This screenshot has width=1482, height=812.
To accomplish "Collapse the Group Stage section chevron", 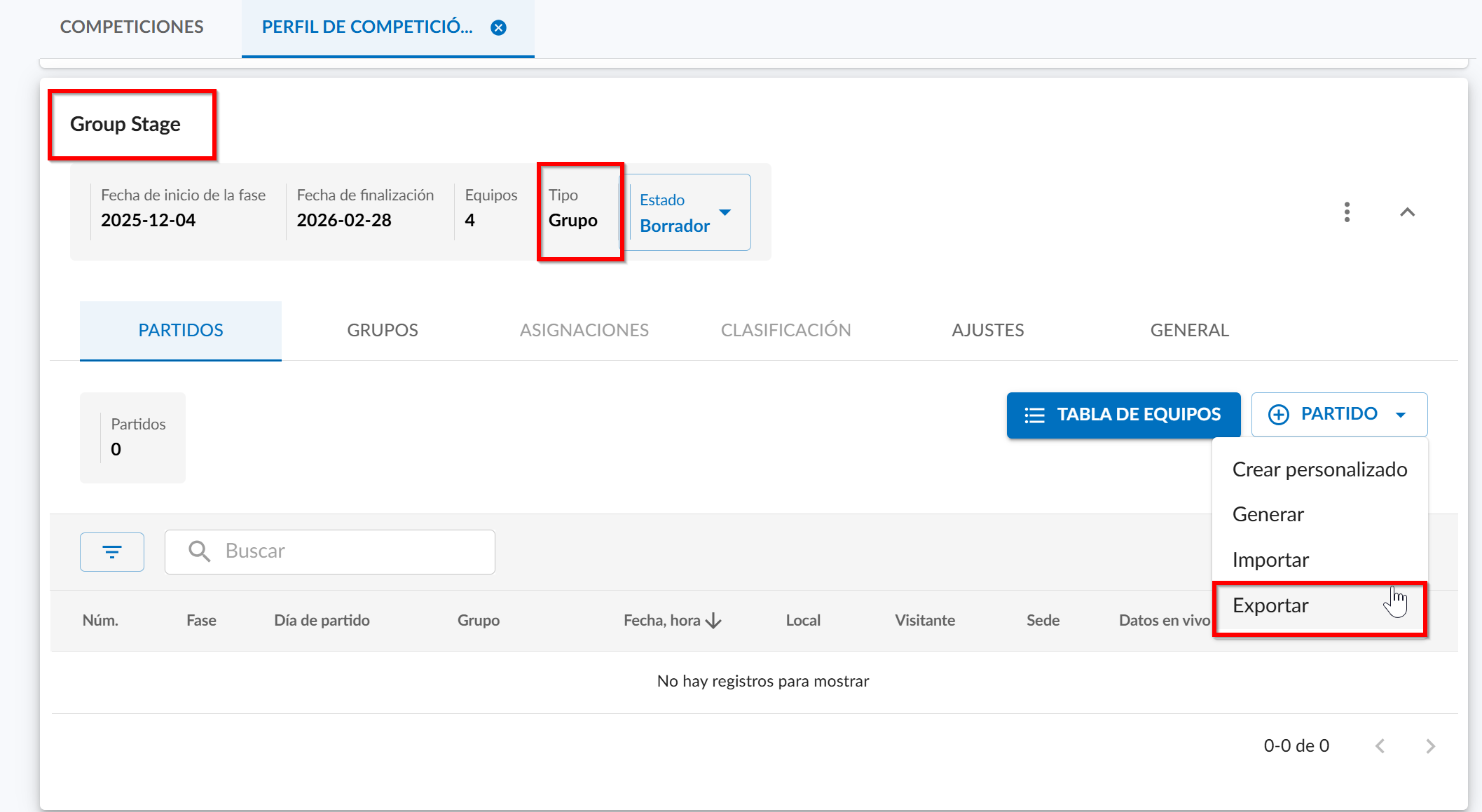I will click(1407, 212).
